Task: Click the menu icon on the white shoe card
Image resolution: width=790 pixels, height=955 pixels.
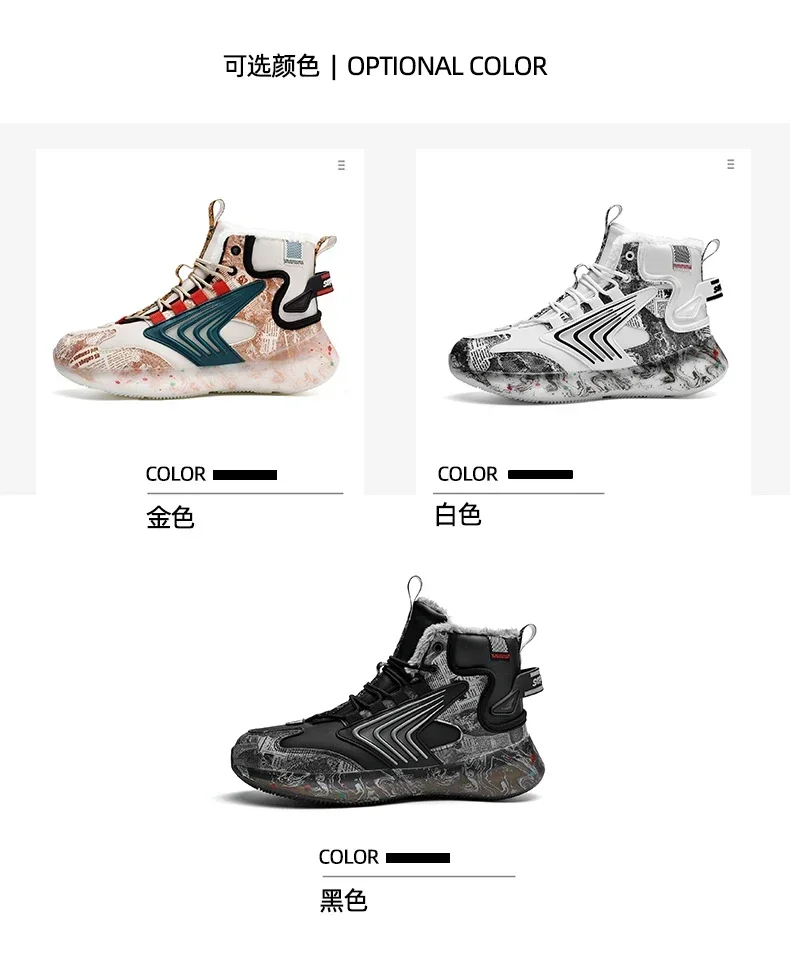Action: click(730, 164)
